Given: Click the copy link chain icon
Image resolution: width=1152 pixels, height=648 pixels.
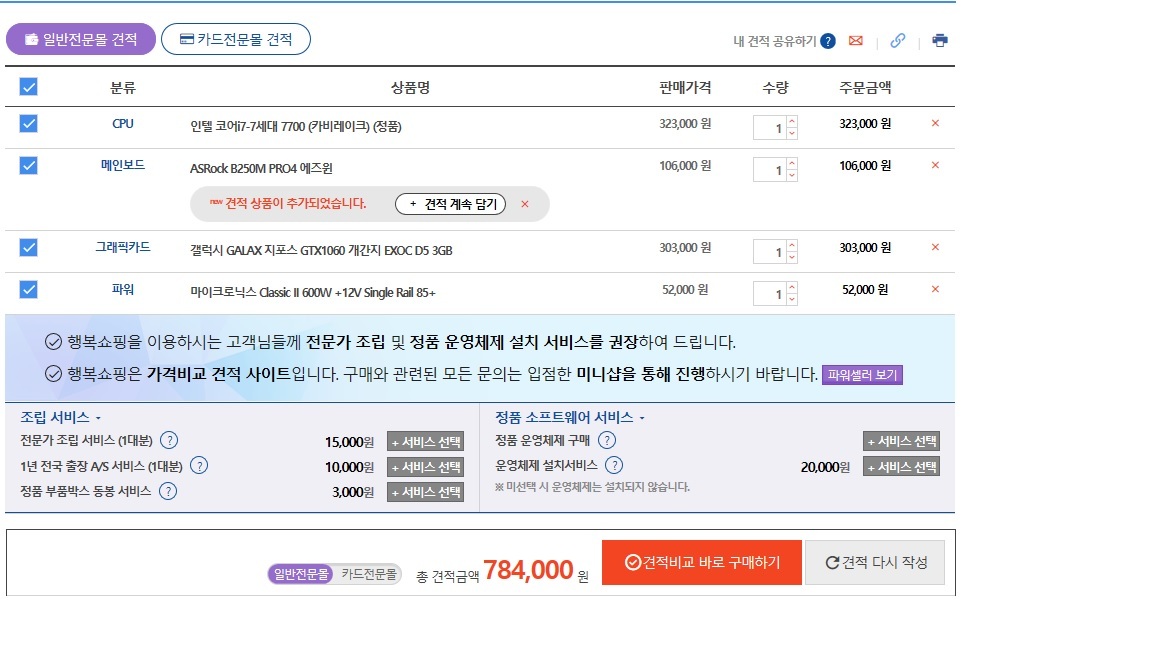Looking at the screenshot, I should click(898, 40).
